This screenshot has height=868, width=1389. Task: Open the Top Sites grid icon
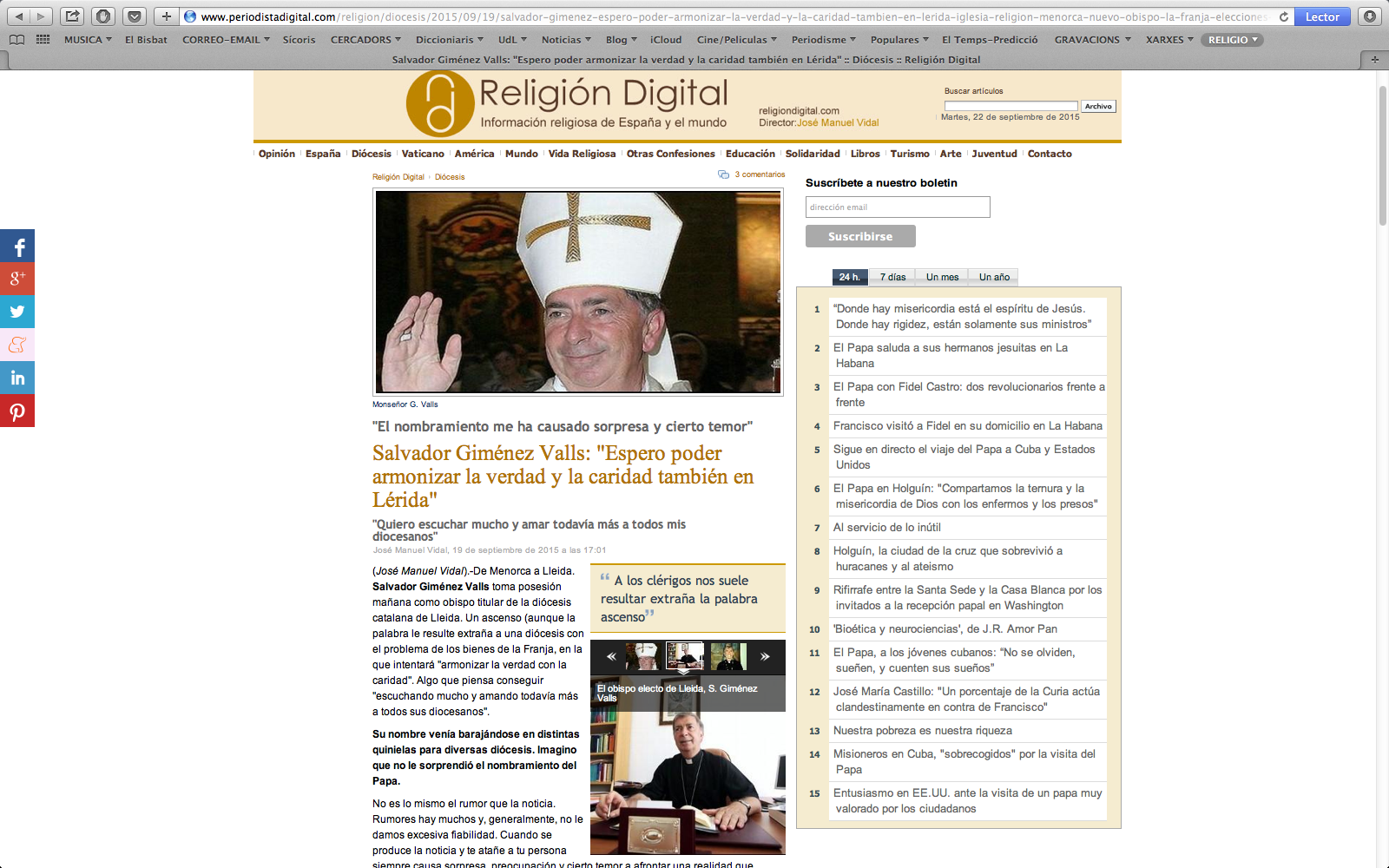(x=43, y=40)
